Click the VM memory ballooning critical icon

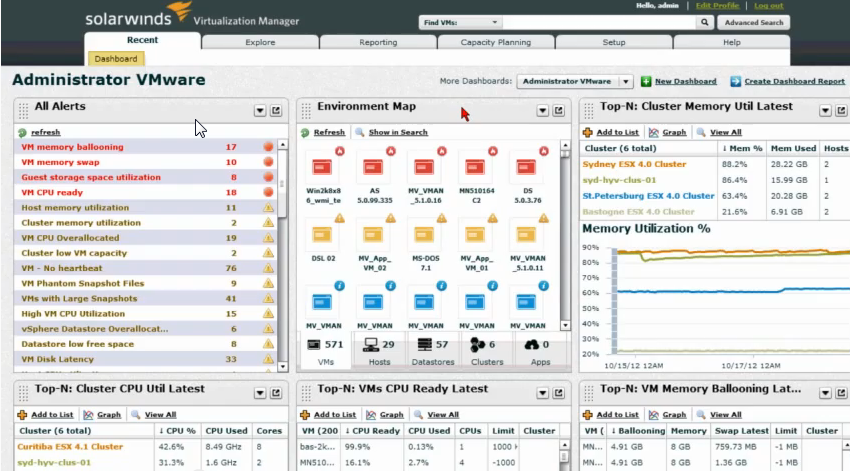click(x=268, y=147)
